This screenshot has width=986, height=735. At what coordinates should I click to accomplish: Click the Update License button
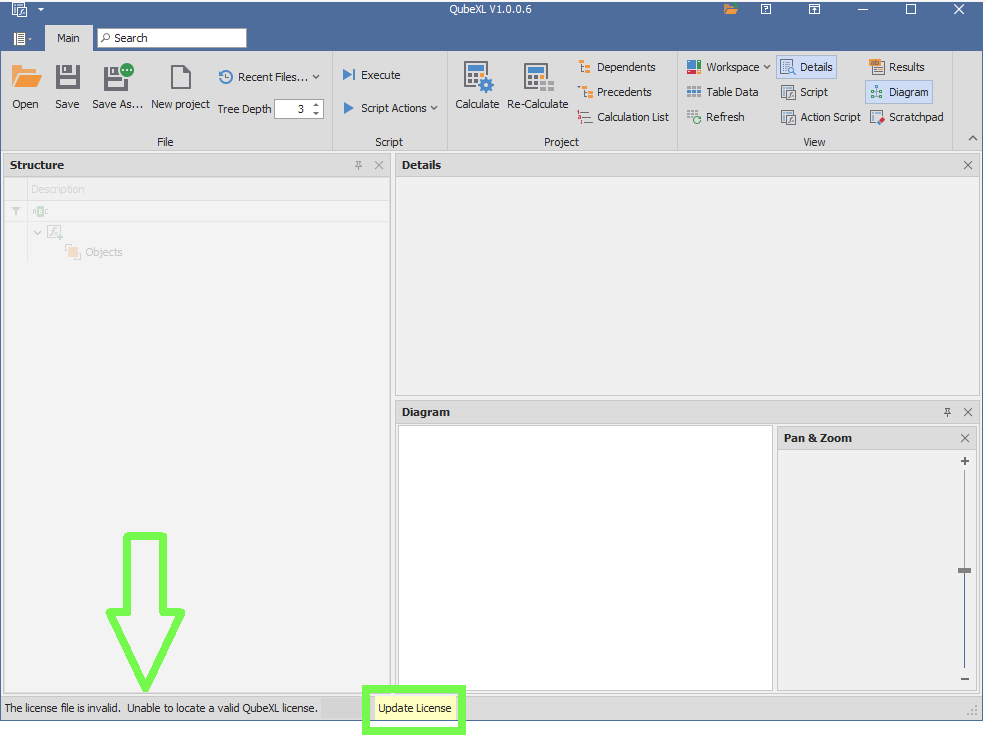tap(414, 708)
